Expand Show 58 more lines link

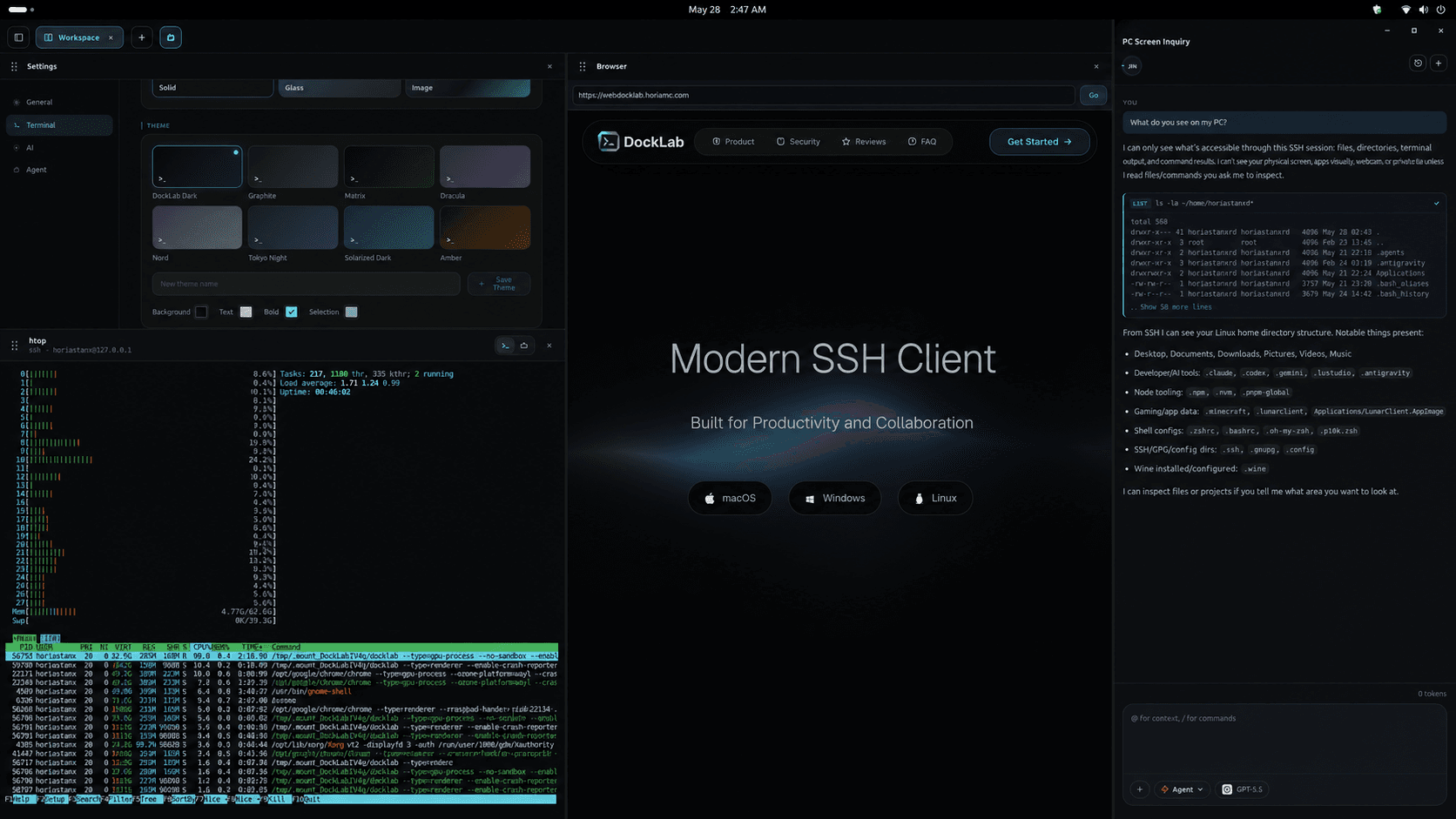click(1176, 307)
